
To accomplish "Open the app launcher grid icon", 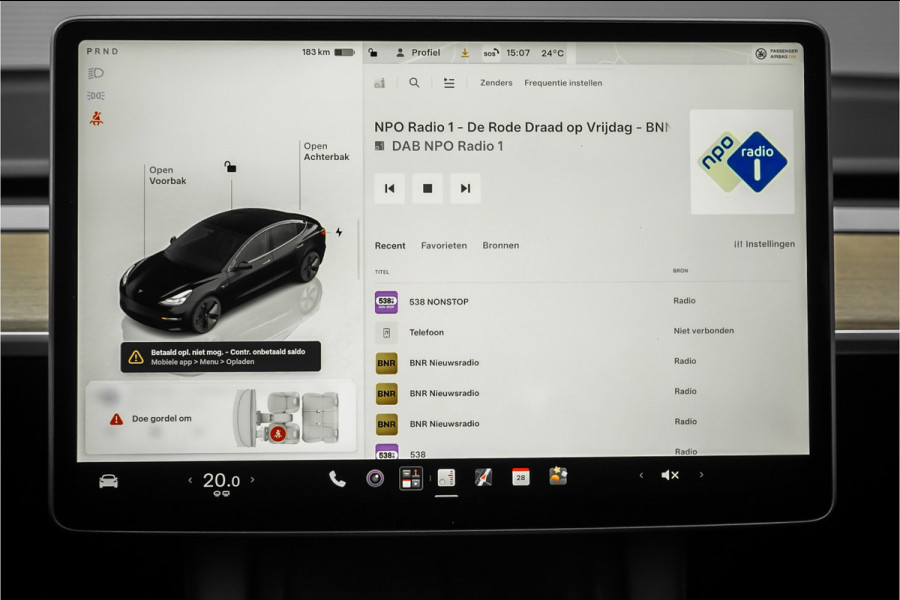I will [x=411, y=478].
